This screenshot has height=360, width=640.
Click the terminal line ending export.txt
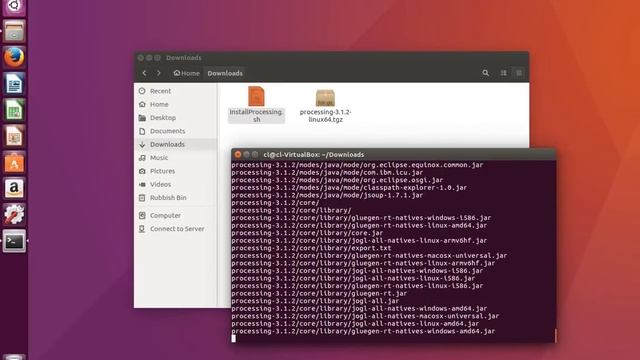(x=311, y=248)
